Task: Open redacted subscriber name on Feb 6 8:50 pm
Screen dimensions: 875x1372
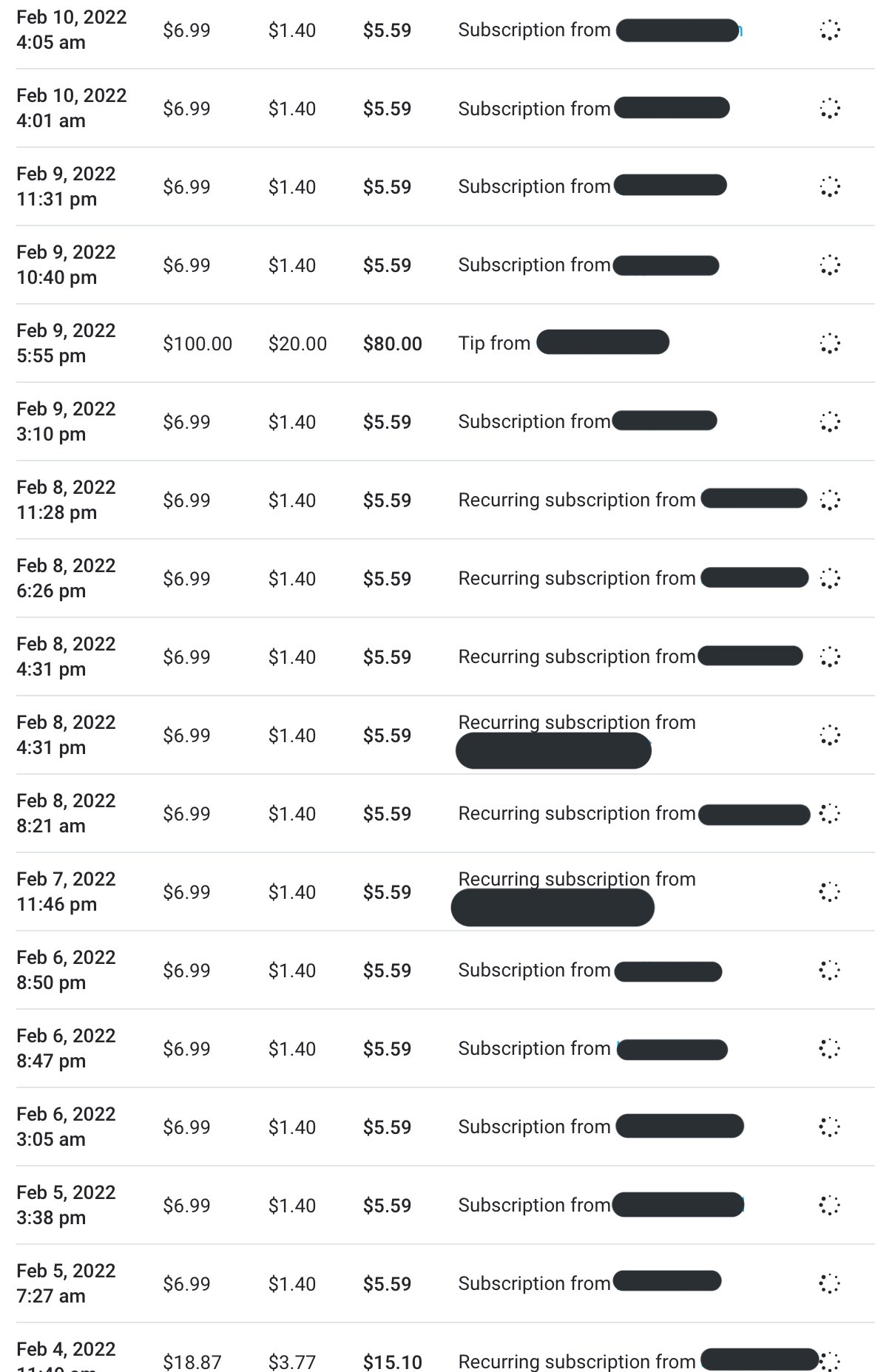Action: click(668, 971)
